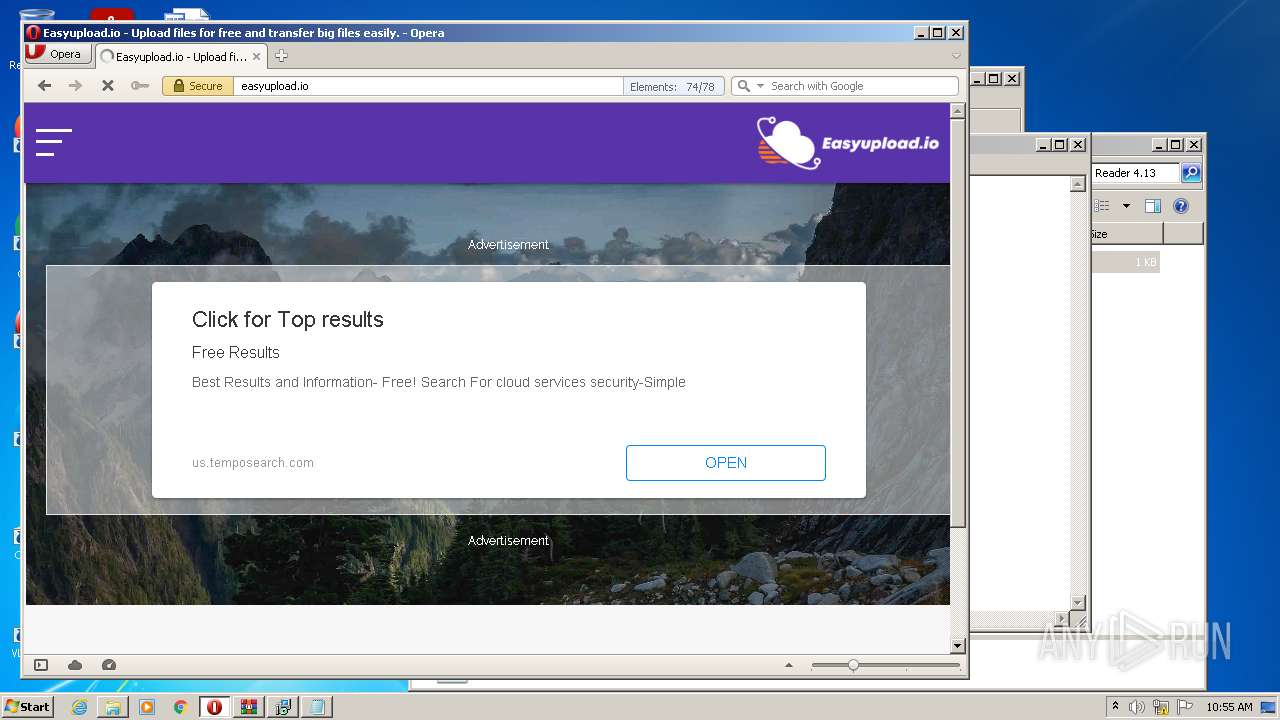Click the scrollbar down arrow in middle rear window
The width and height of the screenshot is (1280, 720).
click(1077, 602)
